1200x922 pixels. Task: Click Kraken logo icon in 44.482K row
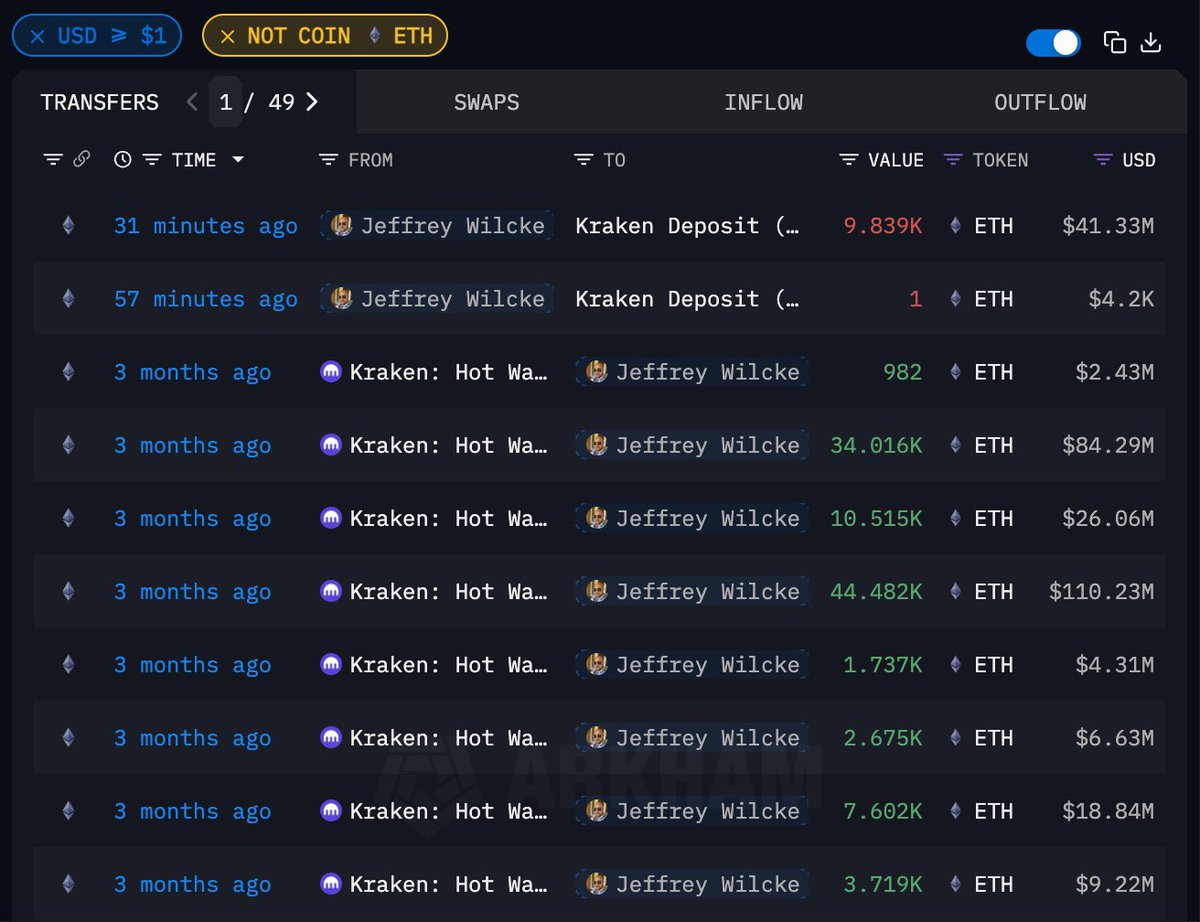(331, 591)
